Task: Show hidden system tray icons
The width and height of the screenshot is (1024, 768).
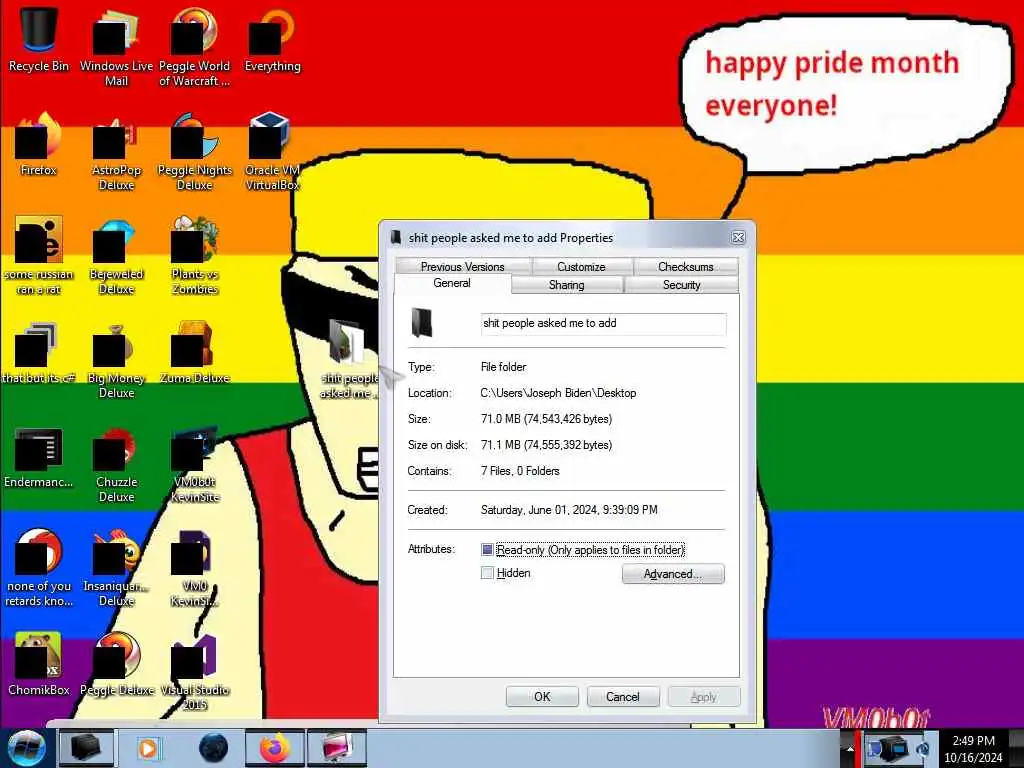Action: click(850, 748)
